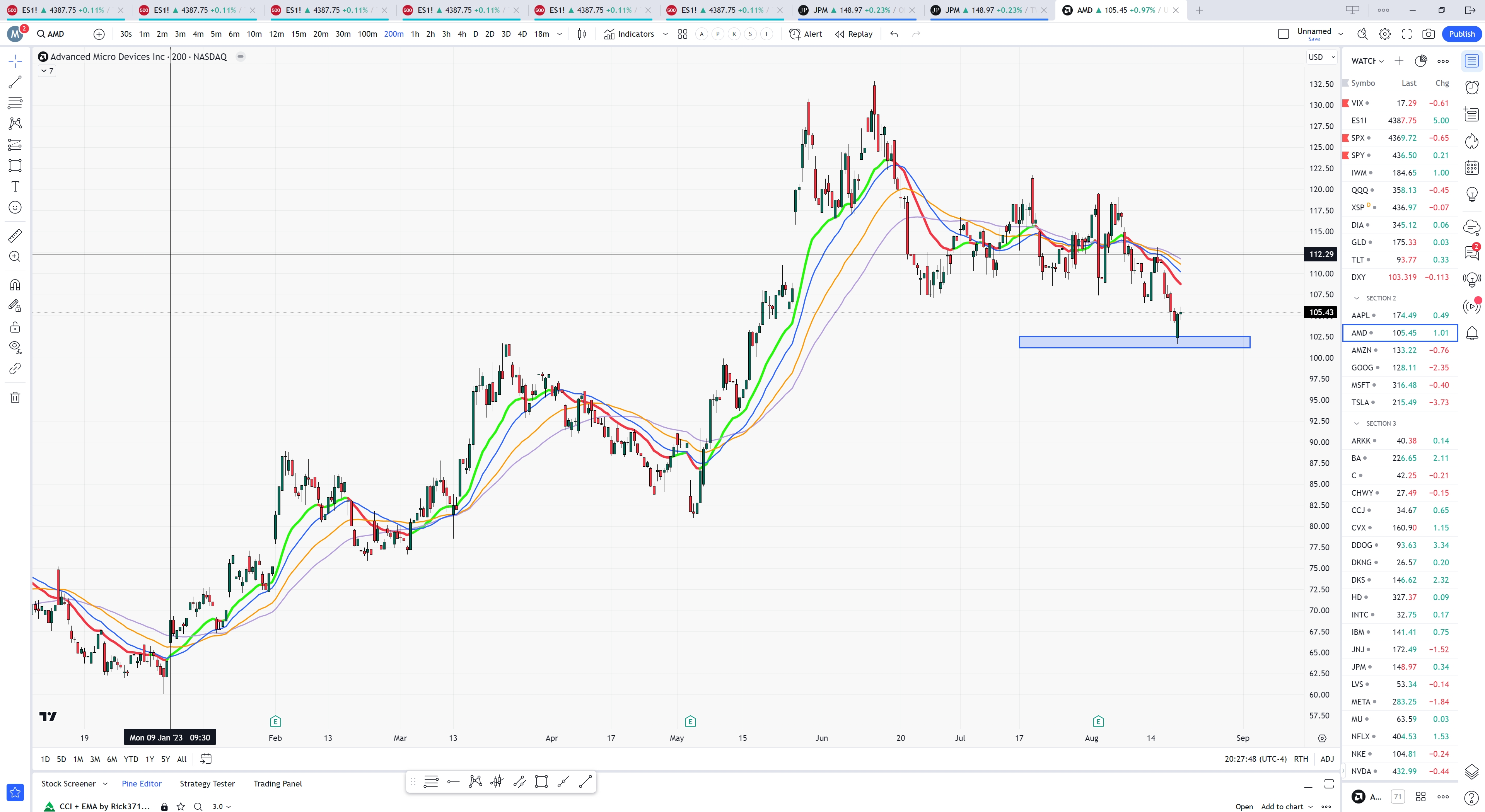
Task: Switch to the Strategy Tester tab
Action: tap(207, 784)
